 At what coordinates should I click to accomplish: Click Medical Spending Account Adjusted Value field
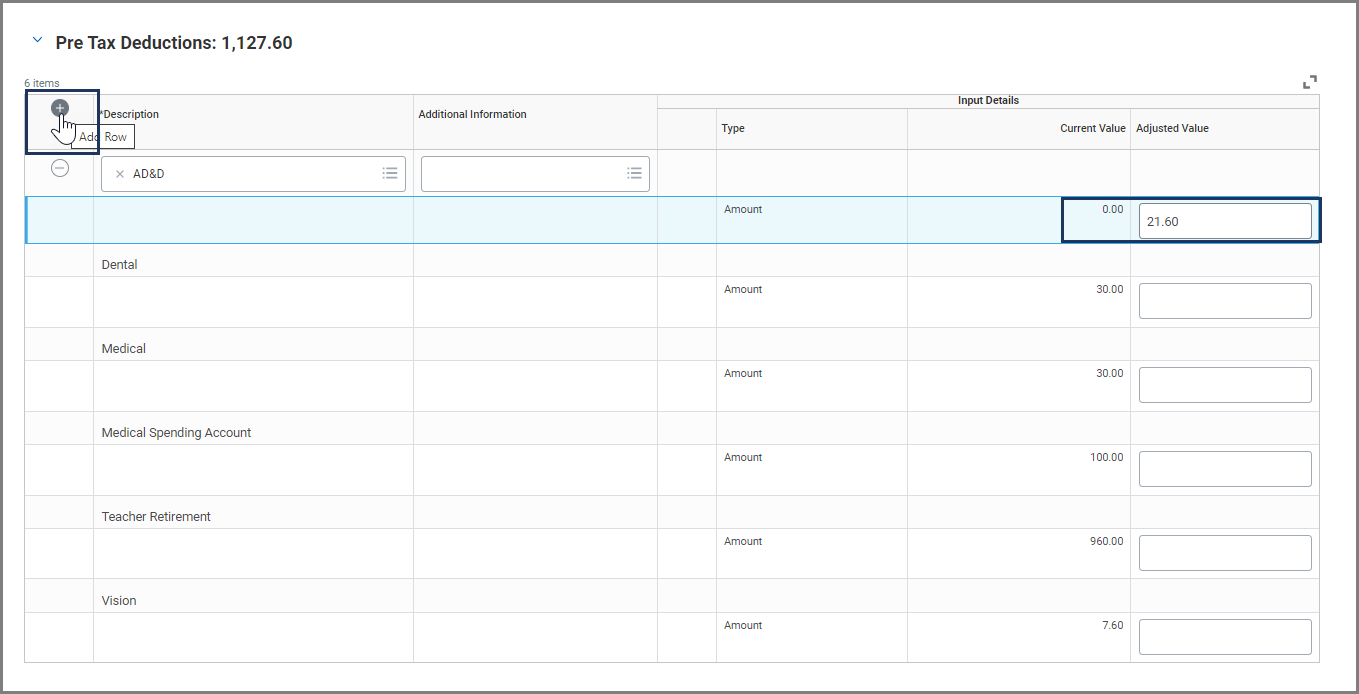pyautogui.click(x=1224, y=469)
